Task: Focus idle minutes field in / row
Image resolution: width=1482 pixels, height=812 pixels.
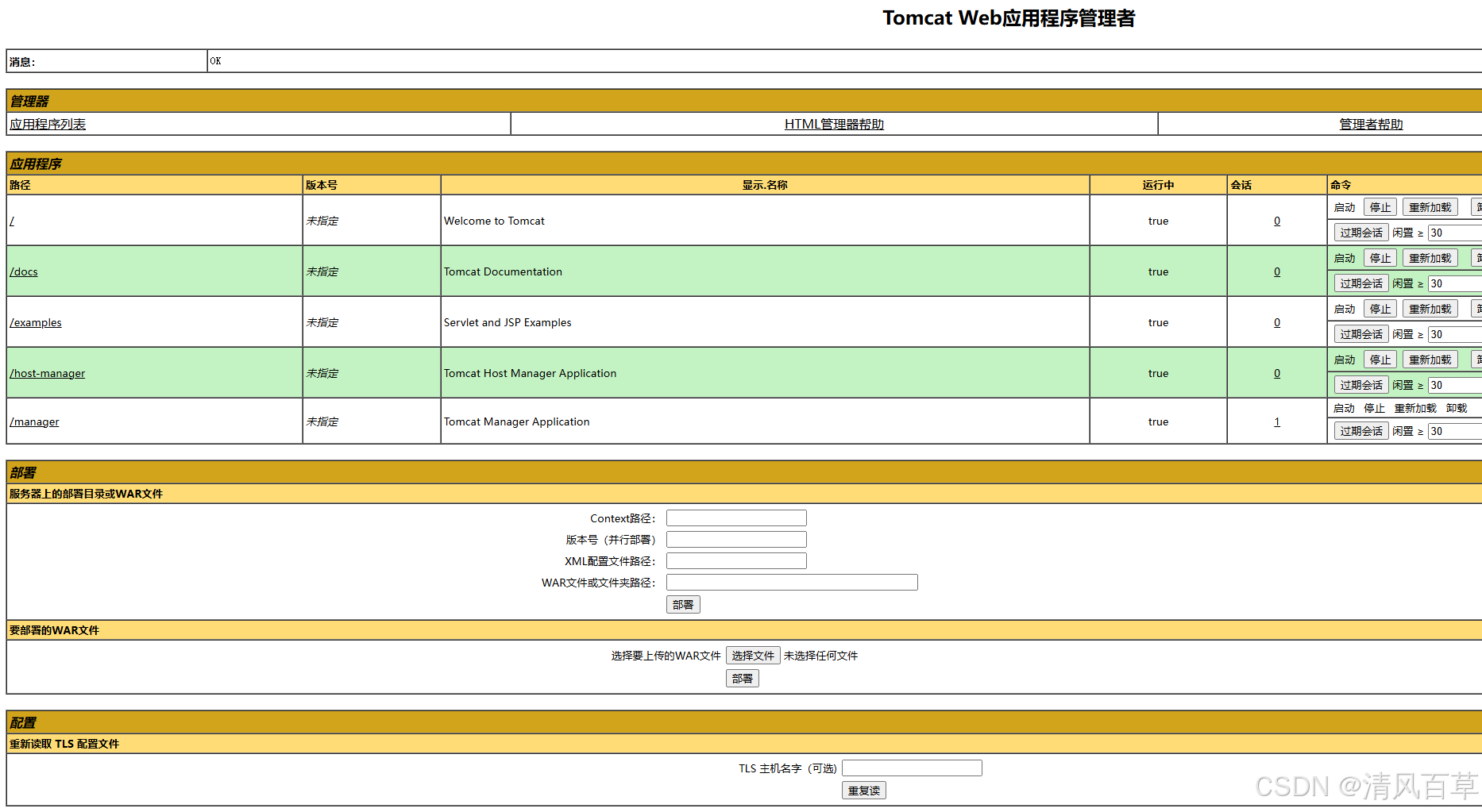Action: [1455, 233]
